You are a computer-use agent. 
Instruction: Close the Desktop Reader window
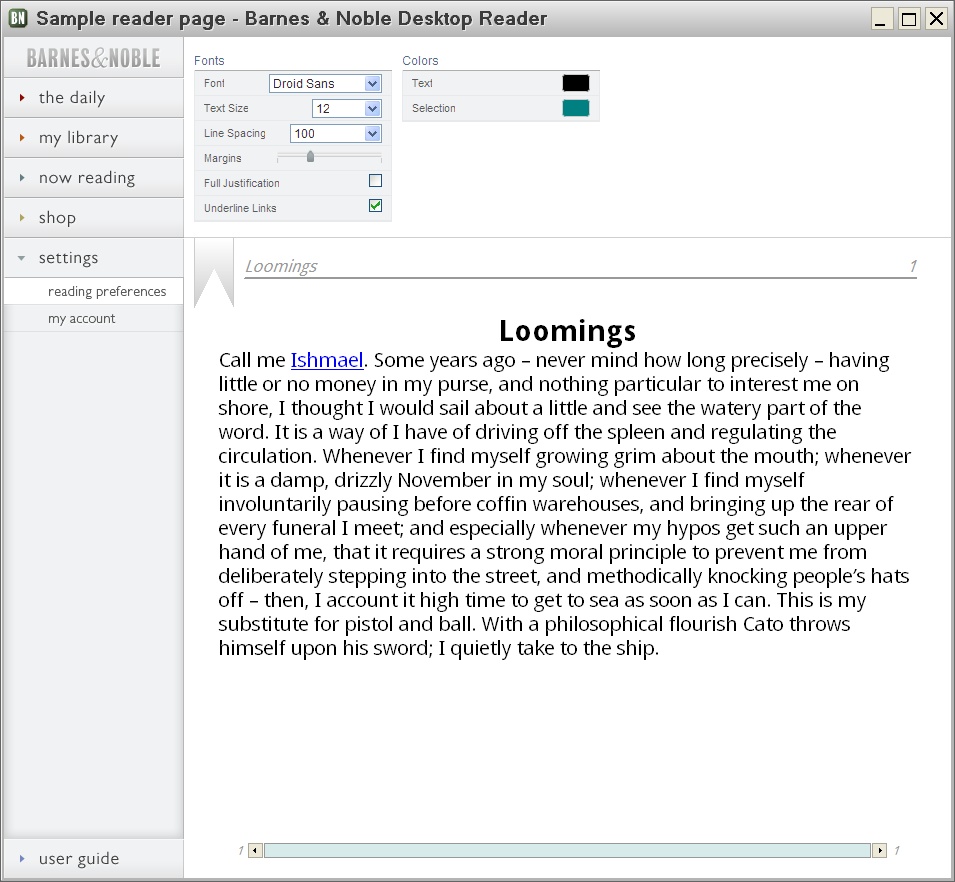(936, 19)
